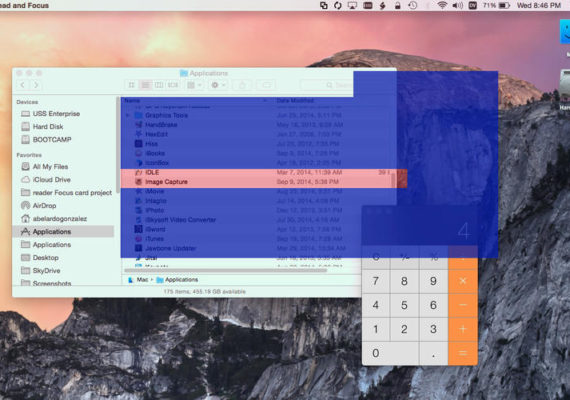Click the 2 key on Calculator

click(x=404, y=329)
